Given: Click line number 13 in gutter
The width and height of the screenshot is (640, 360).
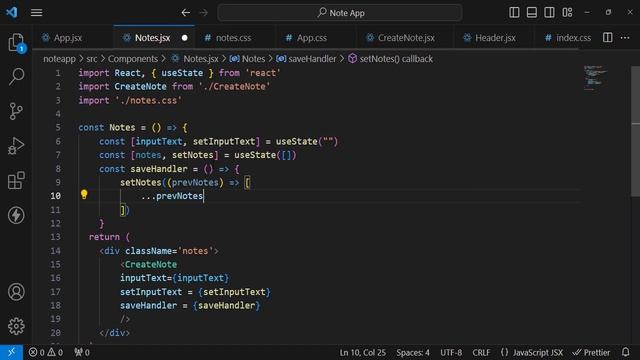Looking at the screenshot, I should (x=55, y=237).
